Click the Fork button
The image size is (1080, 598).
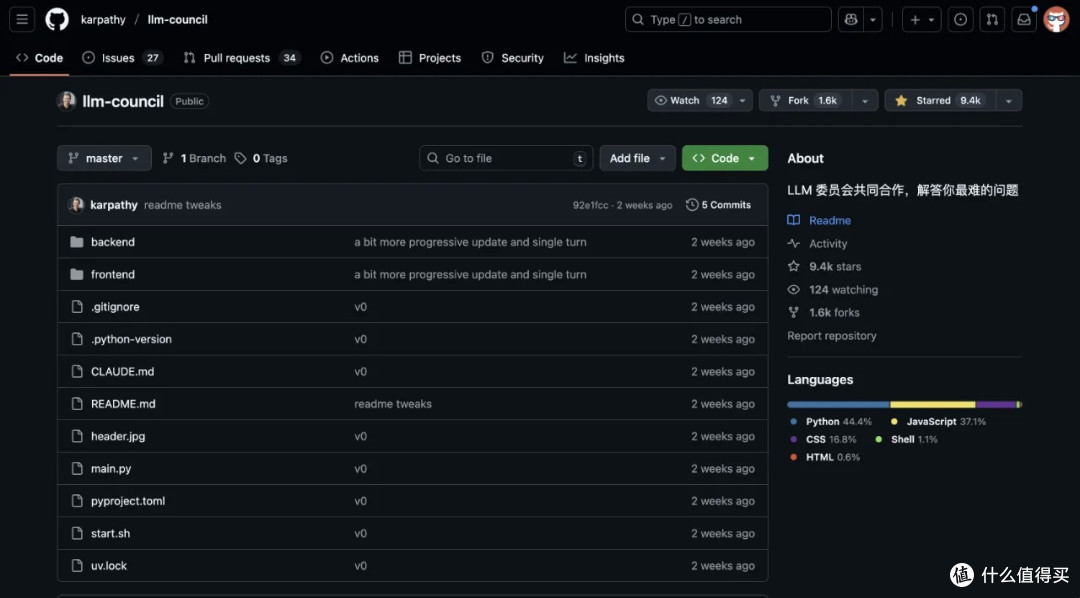pos(805,101)
